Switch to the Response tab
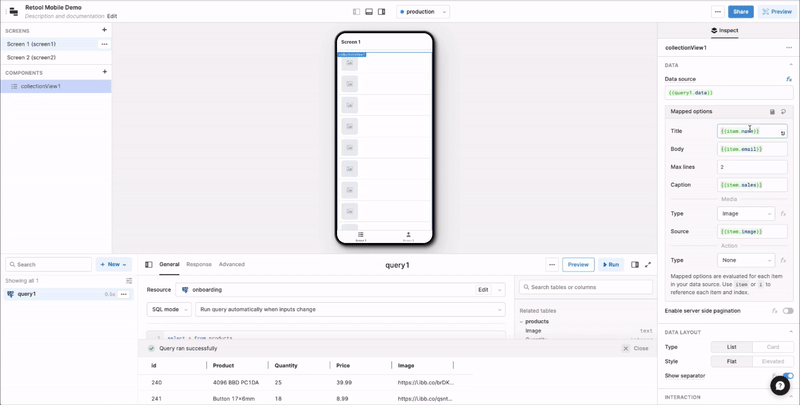Viewport: 800px width, 405px height. coord(199,264)
